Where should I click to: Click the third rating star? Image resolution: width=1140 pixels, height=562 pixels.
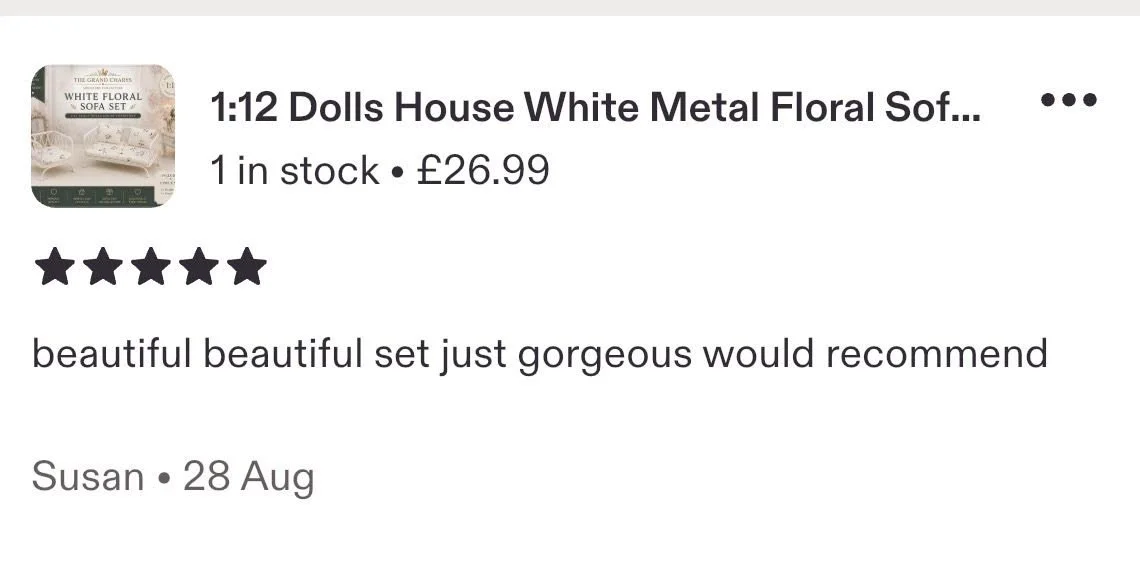tap(150, 267)
